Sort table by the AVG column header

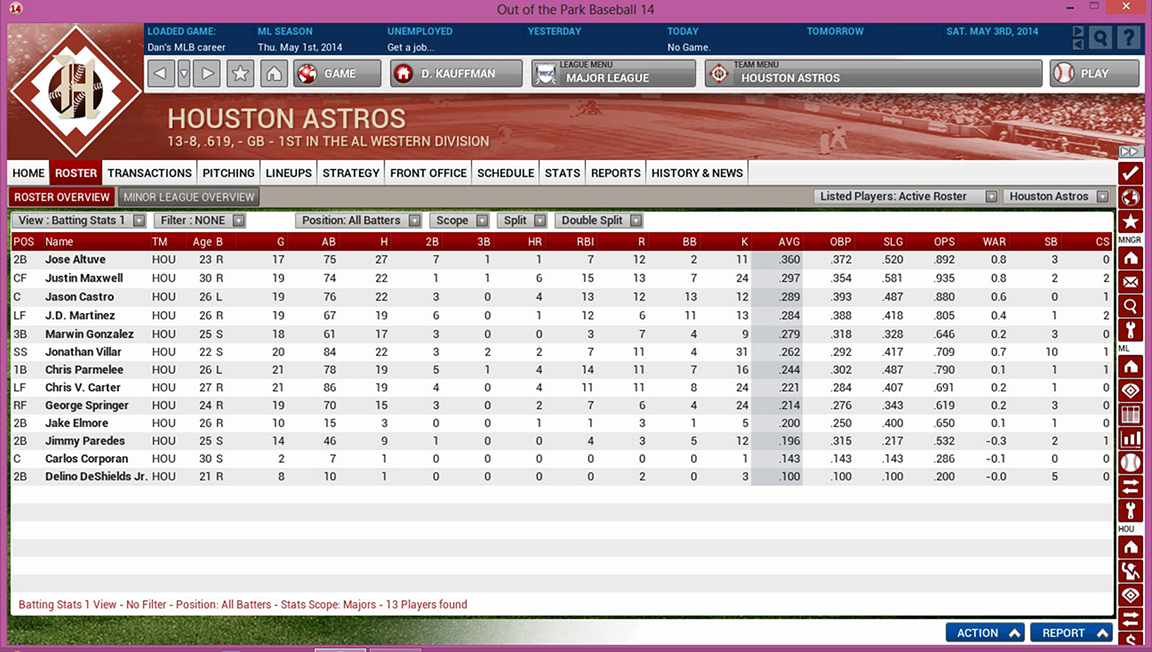pos(789,242)
